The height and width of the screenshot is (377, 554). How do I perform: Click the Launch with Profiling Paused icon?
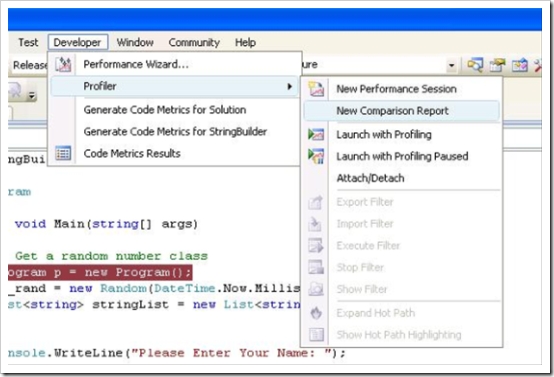pos(316,156)
